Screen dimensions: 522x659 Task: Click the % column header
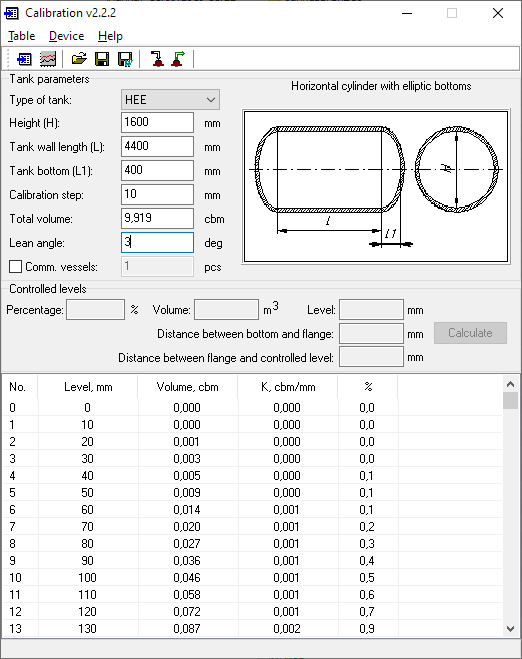(368, 387)
